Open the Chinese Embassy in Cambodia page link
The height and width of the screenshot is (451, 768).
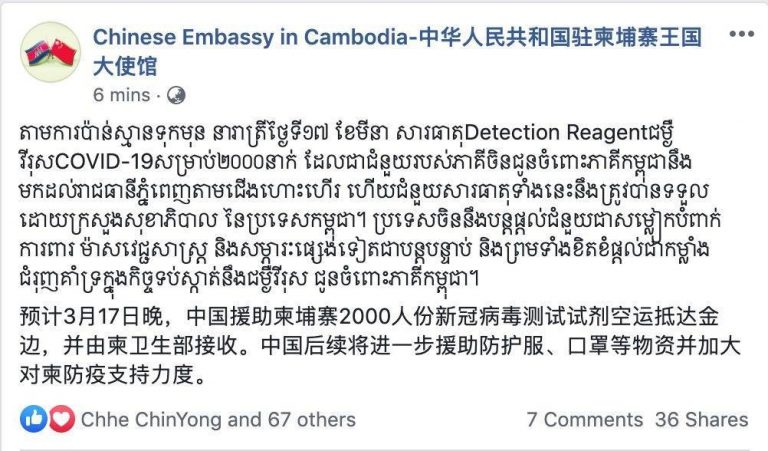click(397, 52)
